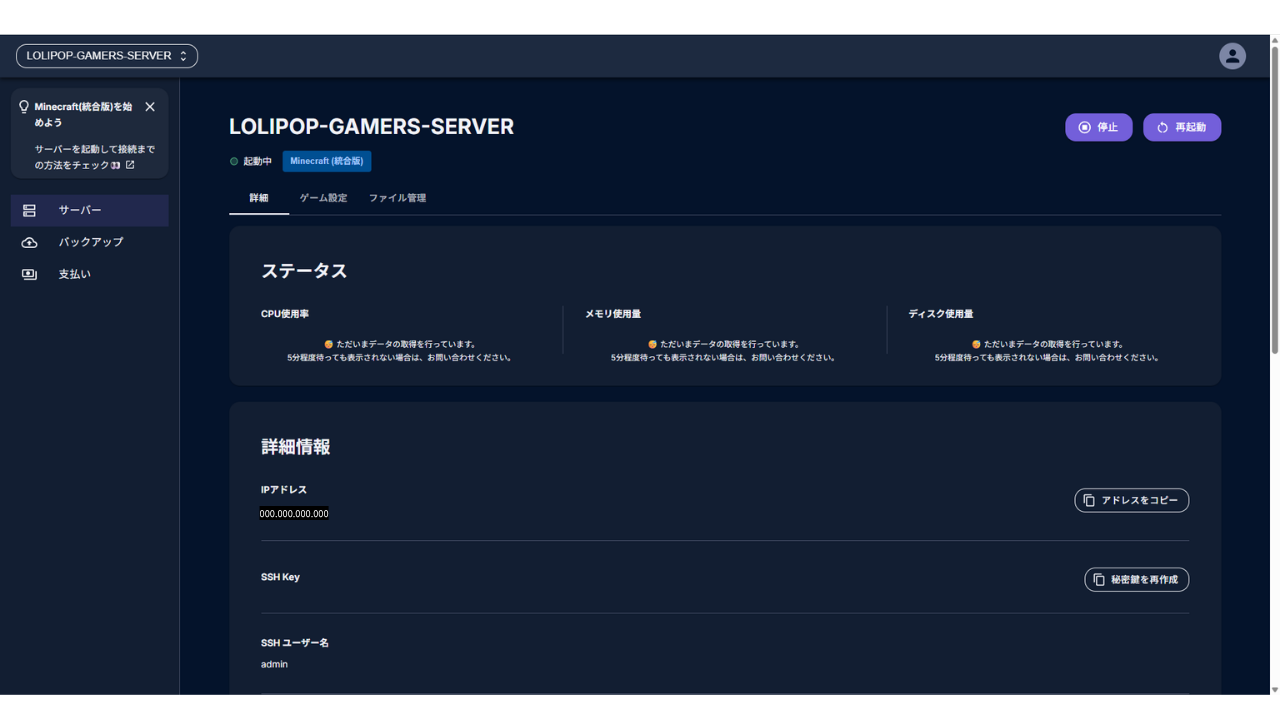Click the SSH Key label
This screenshot has height=720, width=1280.
click(280, 577)
